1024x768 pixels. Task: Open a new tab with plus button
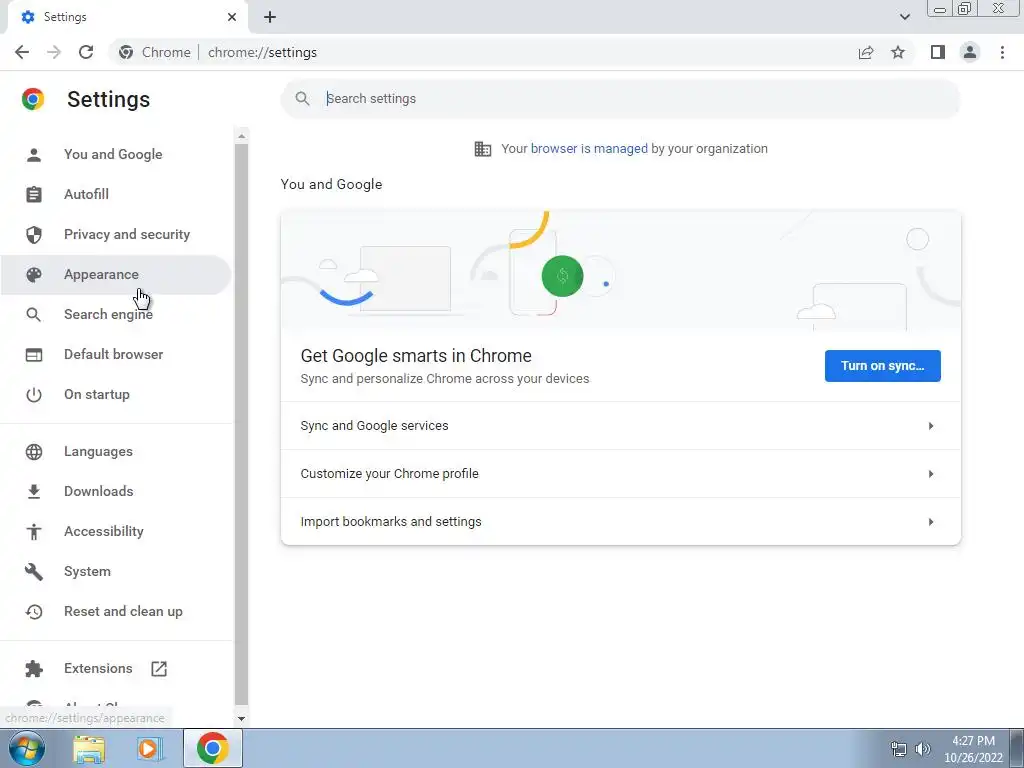270,17
